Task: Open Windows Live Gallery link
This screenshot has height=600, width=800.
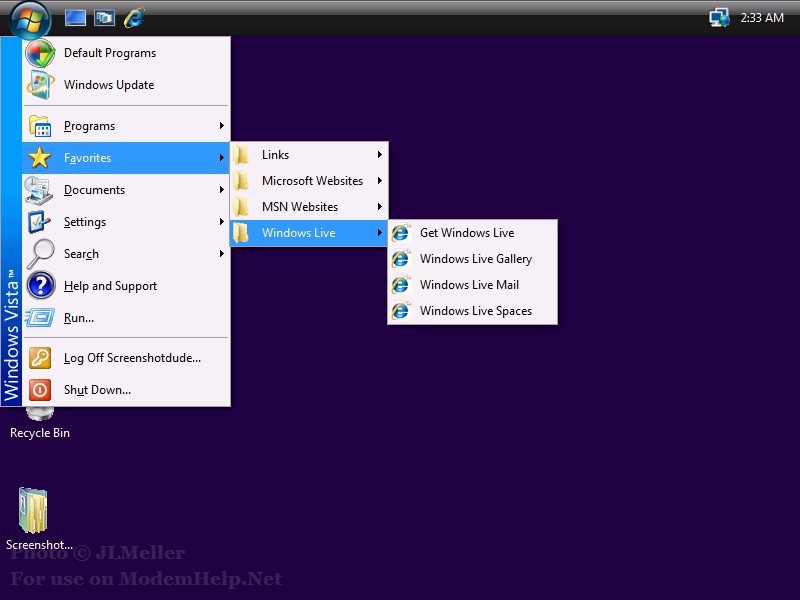Action: 476,259
